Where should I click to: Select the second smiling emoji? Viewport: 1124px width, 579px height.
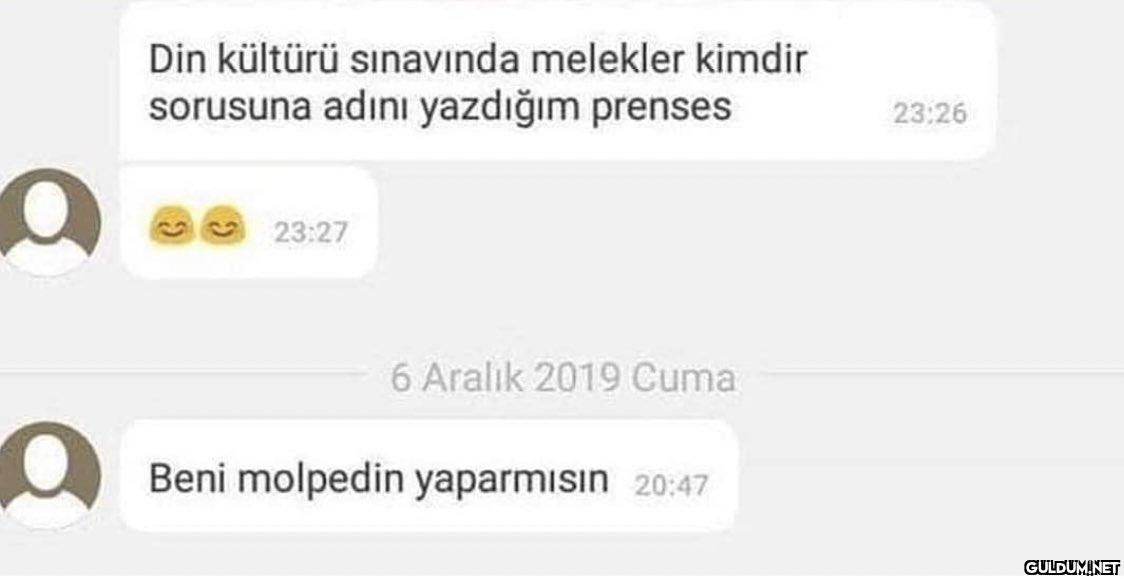222,226
